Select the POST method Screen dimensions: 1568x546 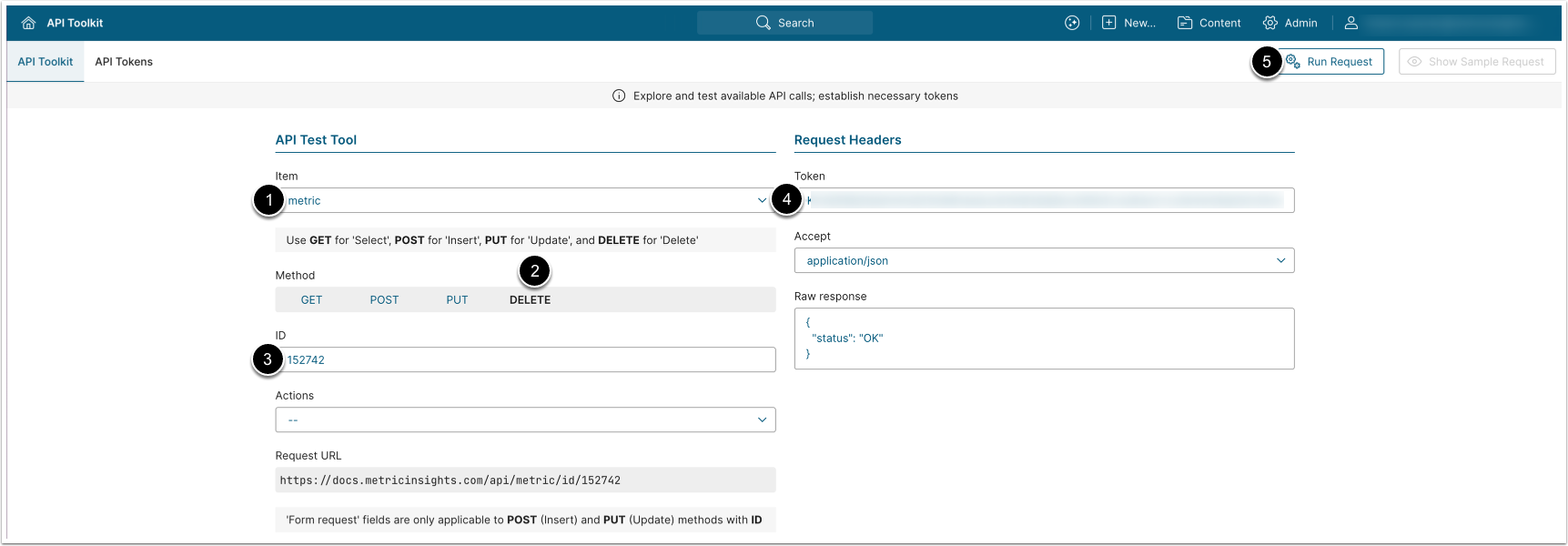384,300
